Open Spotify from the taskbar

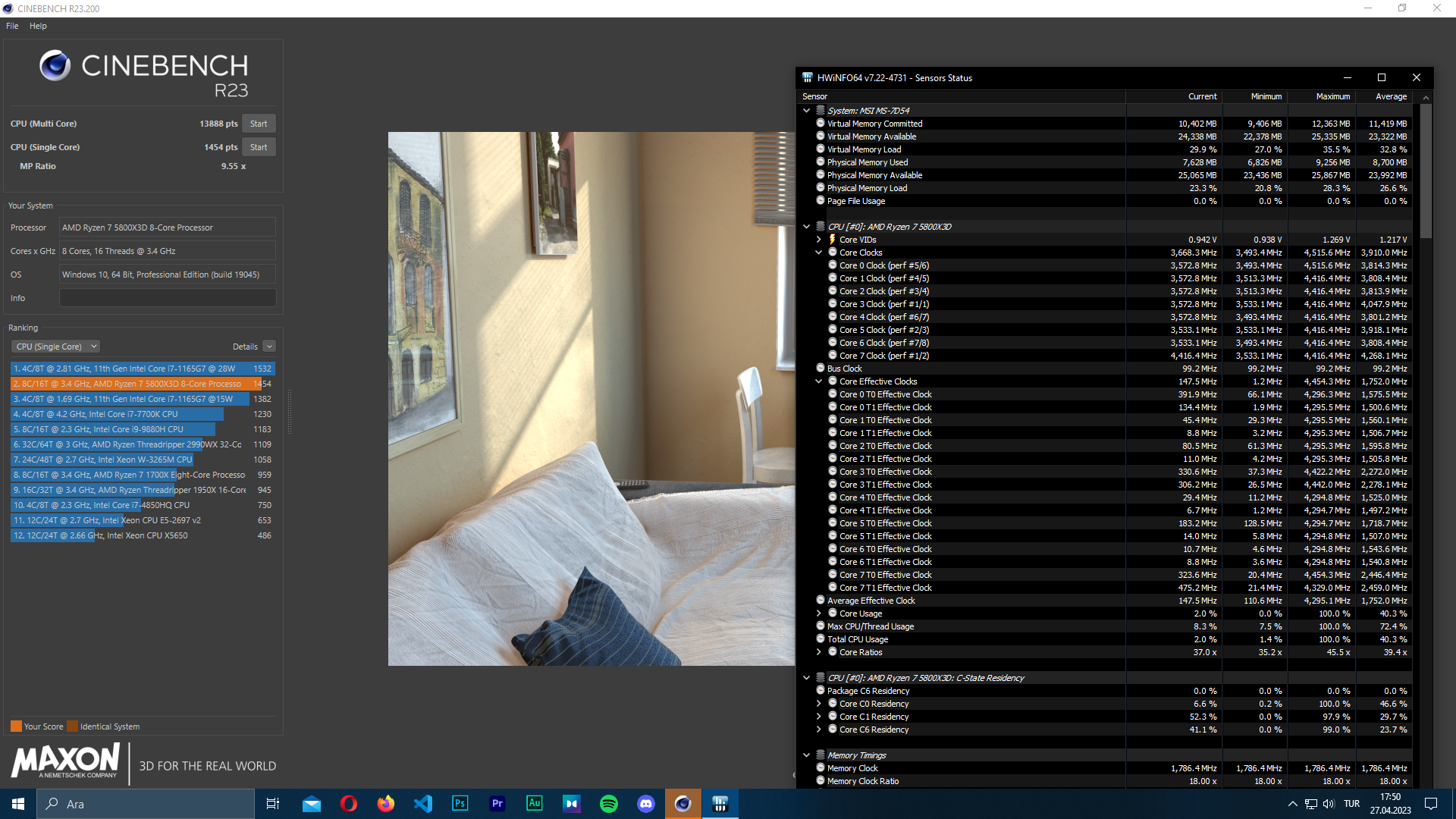[608, 804]
